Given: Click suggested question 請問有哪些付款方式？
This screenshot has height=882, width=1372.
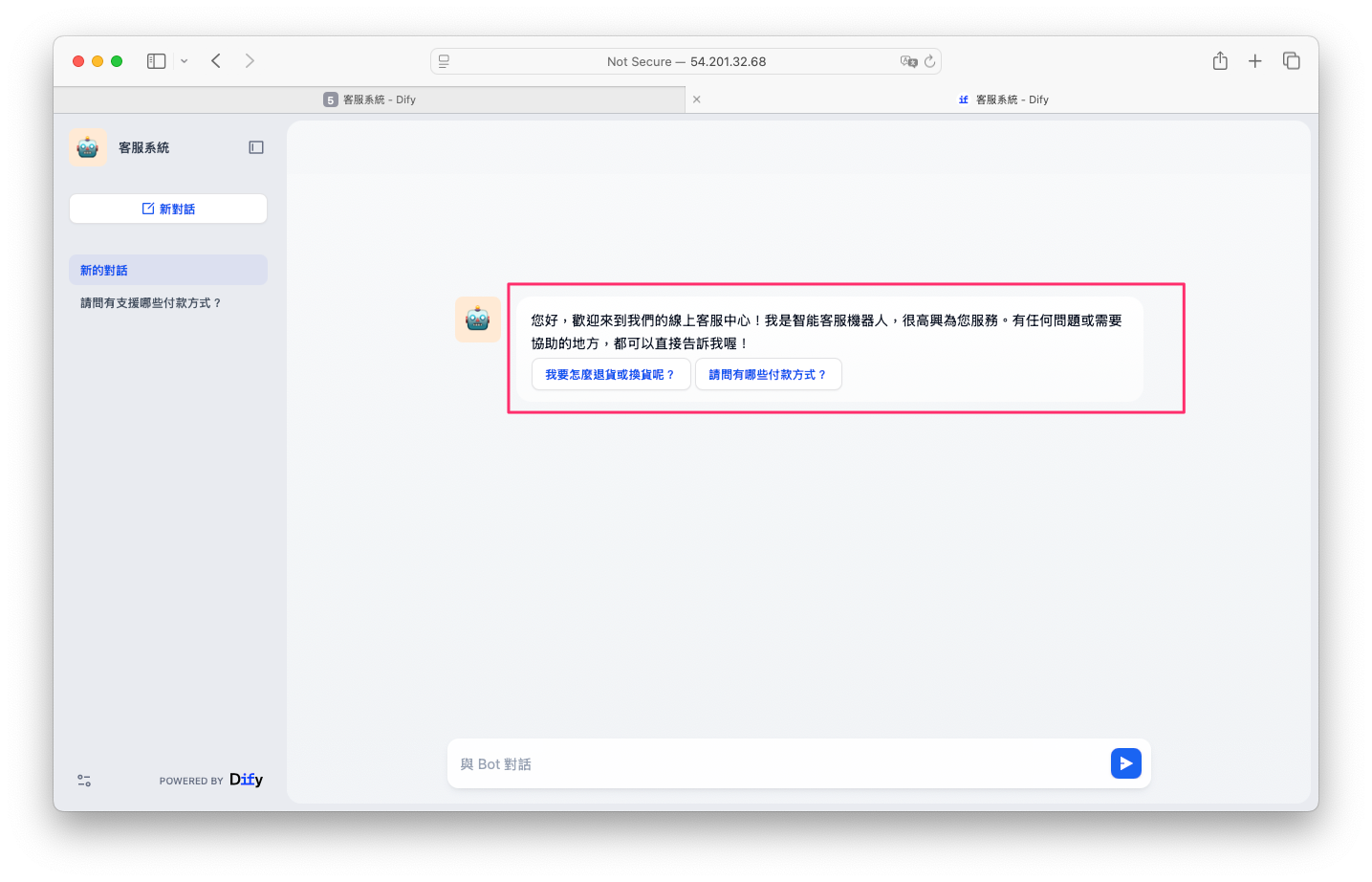Looking at the screenshot, I should coord(768,375).
